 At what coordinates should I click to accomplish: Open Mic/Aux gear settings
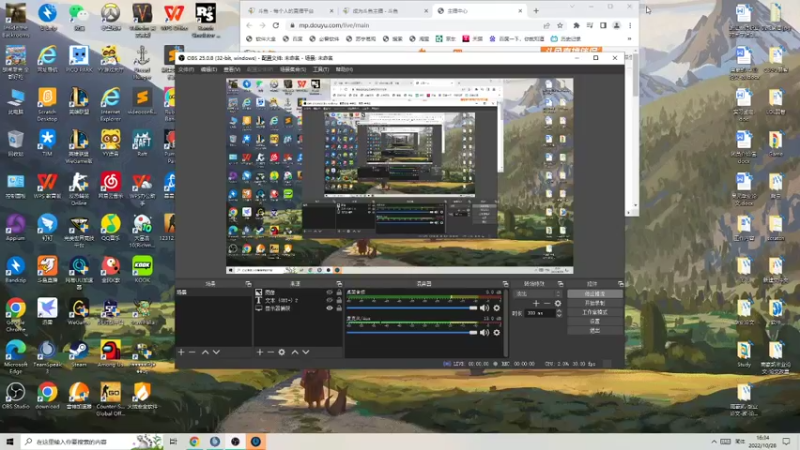496,333
